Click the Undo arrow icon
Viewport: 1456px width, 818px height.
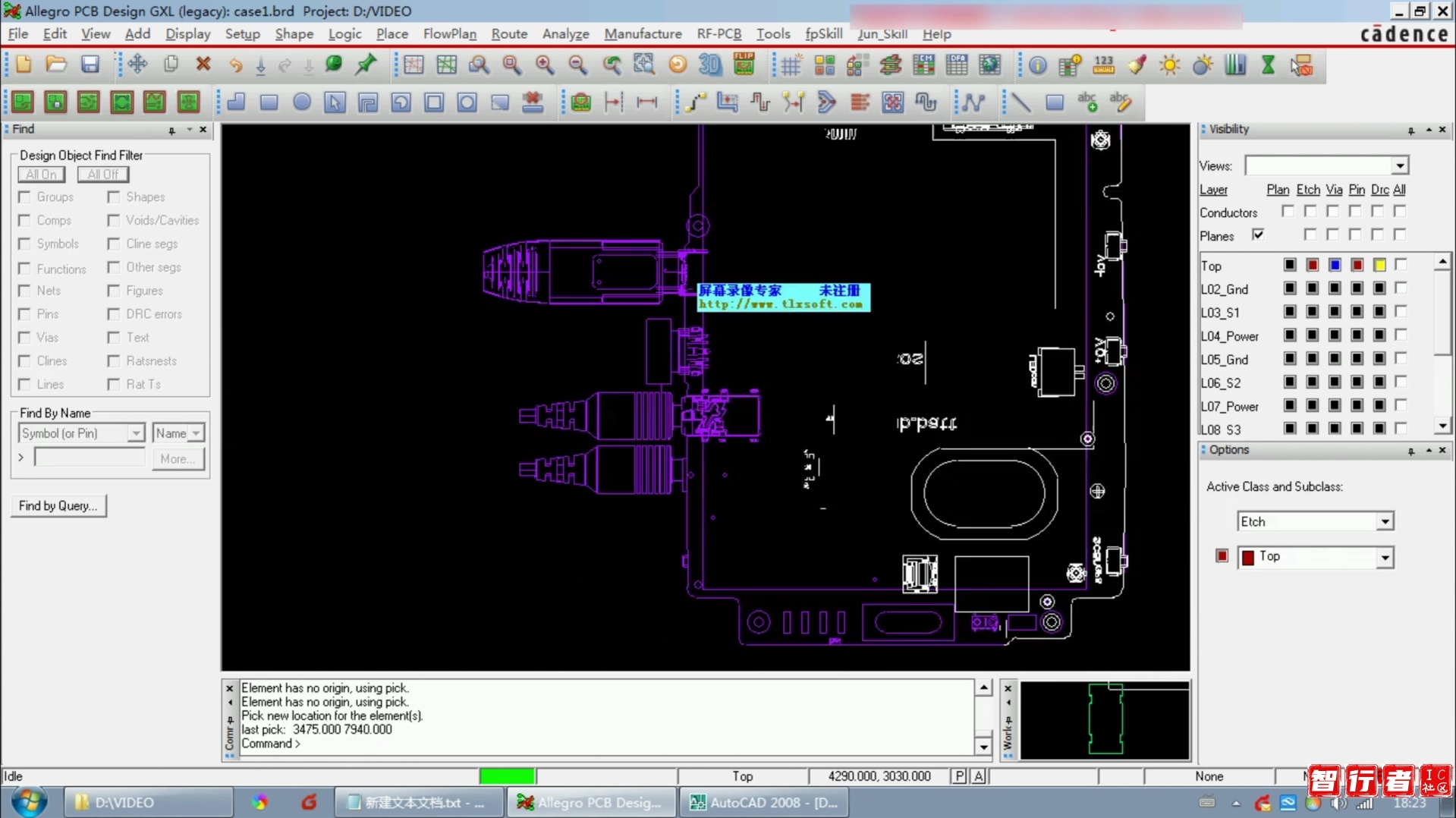click(236, 64)
